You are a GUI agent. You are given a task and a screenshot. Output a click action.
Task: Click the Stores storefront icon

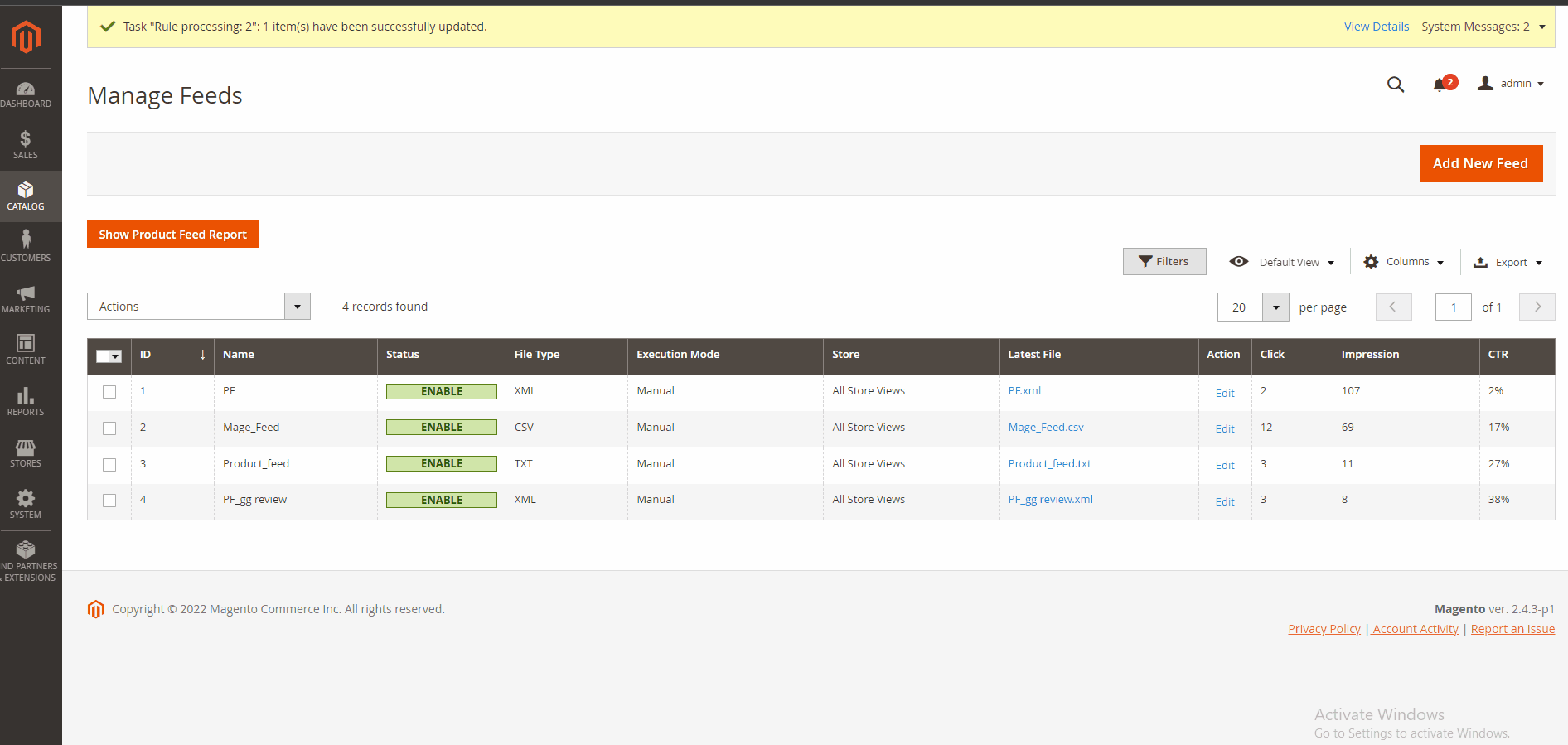click(26, 447)
